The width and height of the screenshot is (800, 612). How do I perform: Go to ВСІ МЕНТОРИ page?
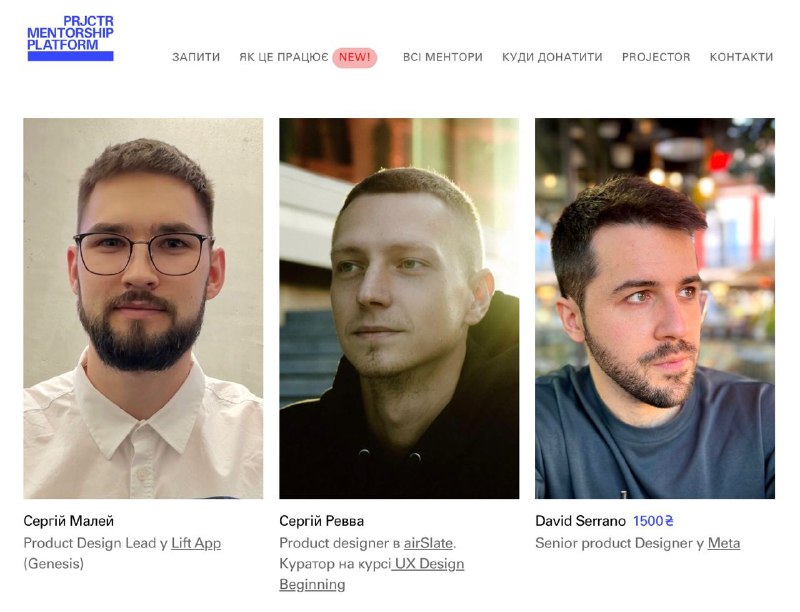point(442,57)
